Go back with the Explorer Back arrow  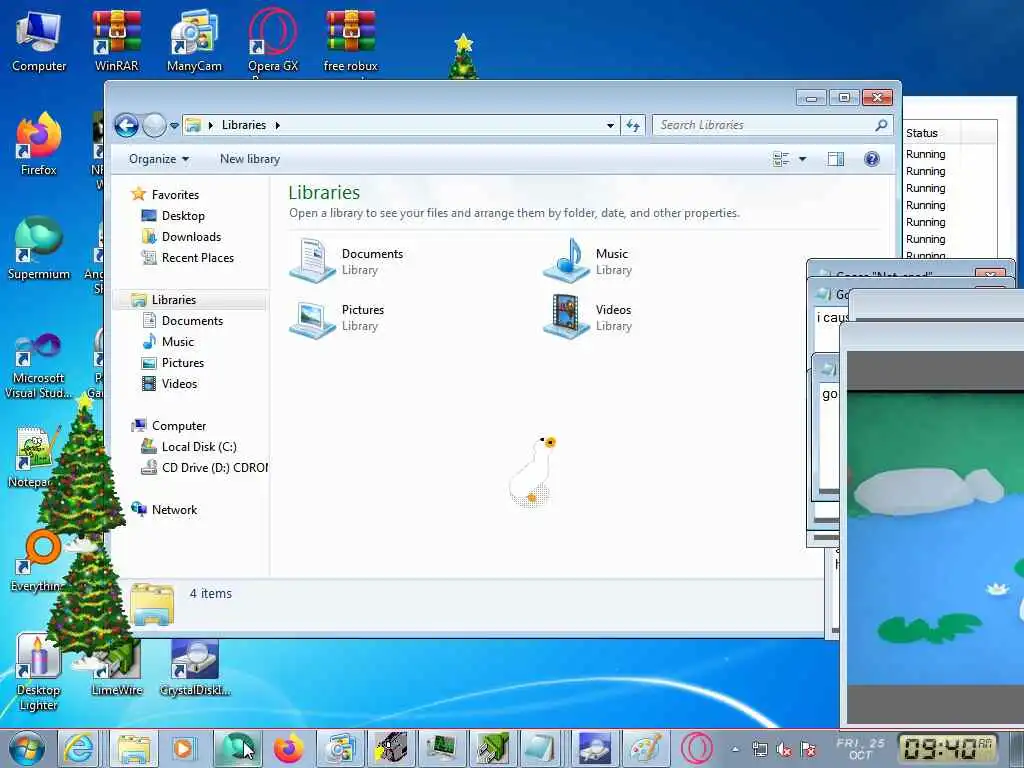(127, 125)
